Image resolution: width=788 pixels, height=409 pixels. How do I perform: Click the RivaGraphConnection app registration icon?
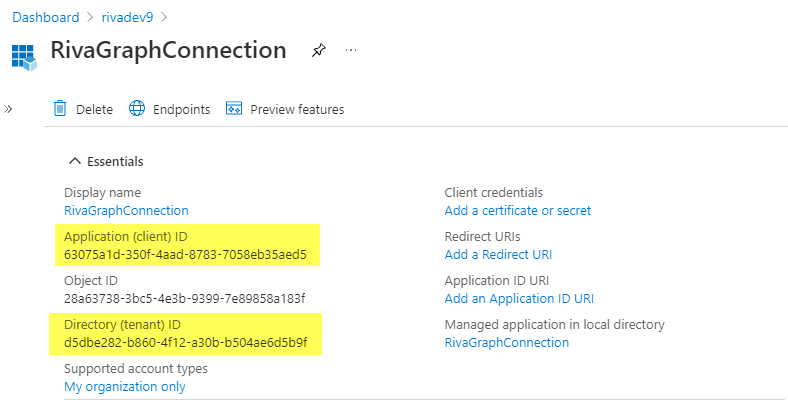point(24,53)
